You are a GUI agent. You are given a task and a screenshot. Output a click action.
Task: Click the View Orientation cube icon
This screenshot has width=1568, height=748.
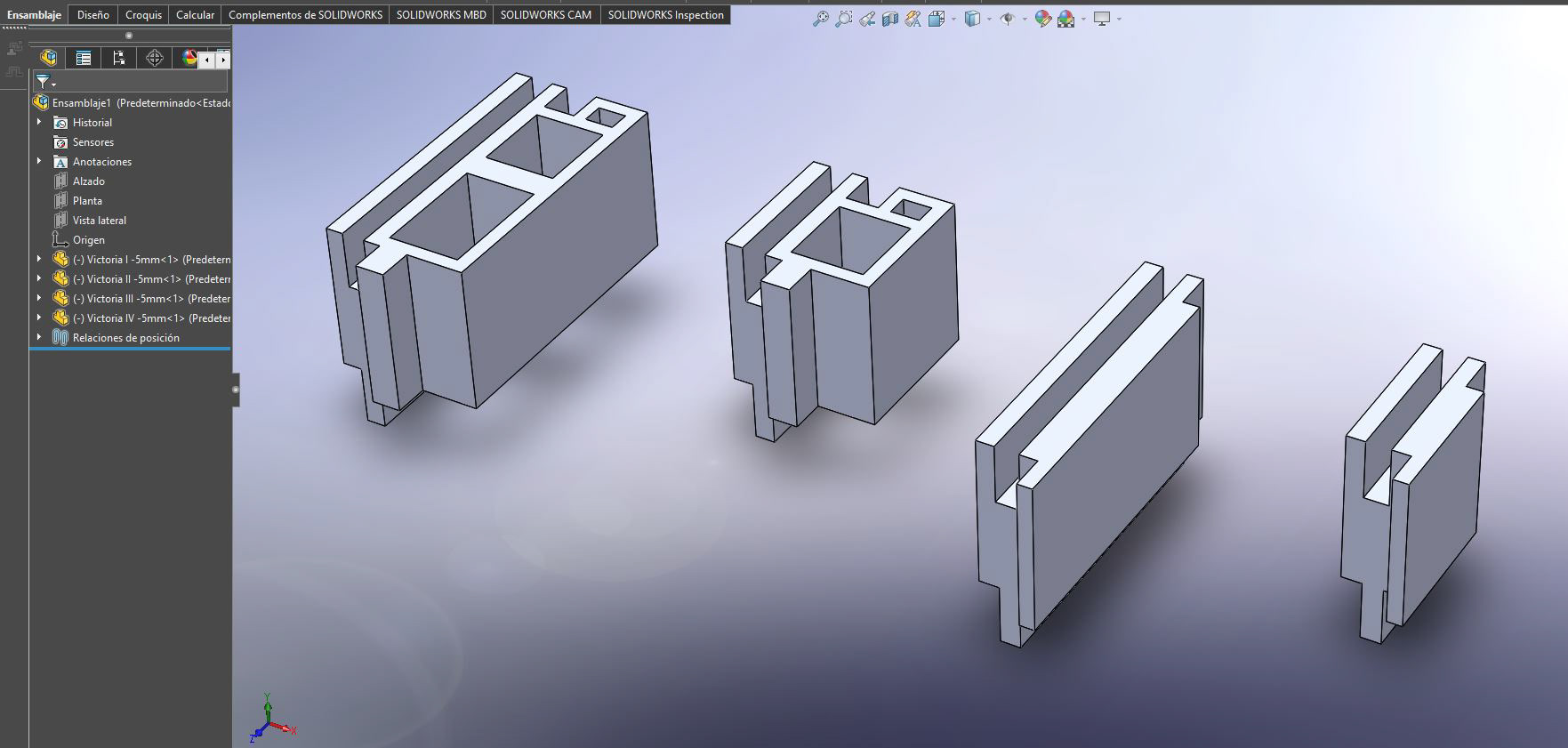tap(936, 19)
